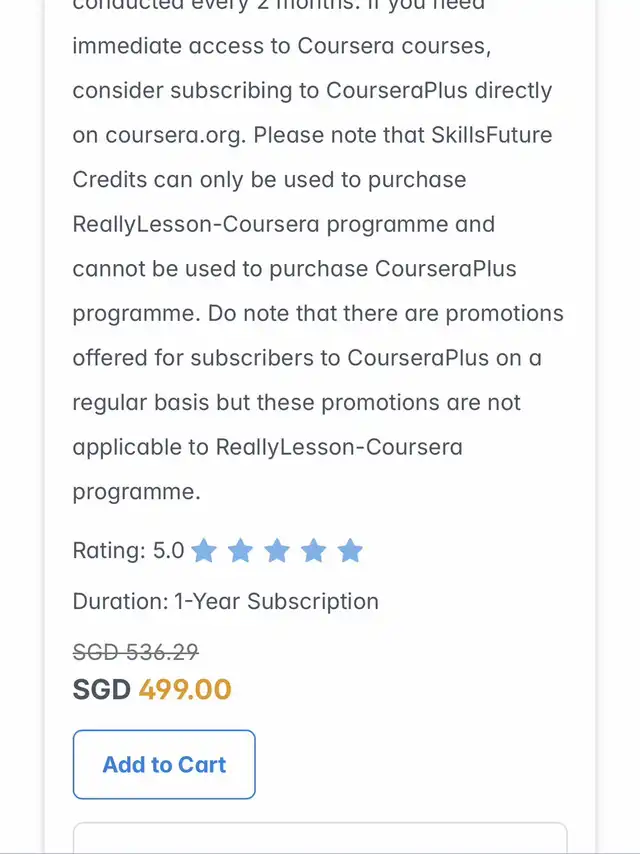Viewport: 640px width, 854px height.
Task: Click the discounted 499.00 price amount
Action: (185, 689)
